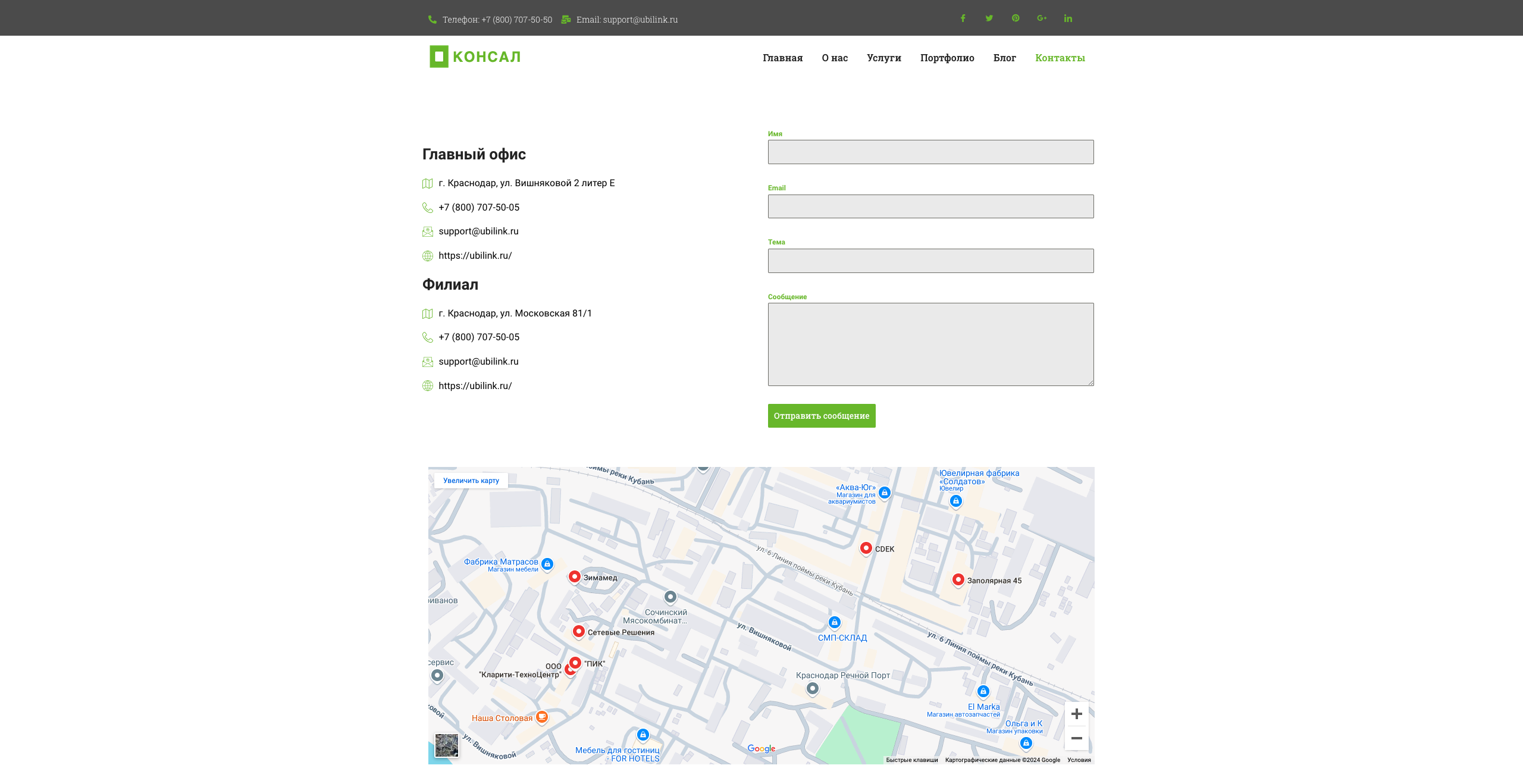Viewport: 1523px width, 784px height.
Task: Go to the Услуги menu page
Action: point(883,58)
